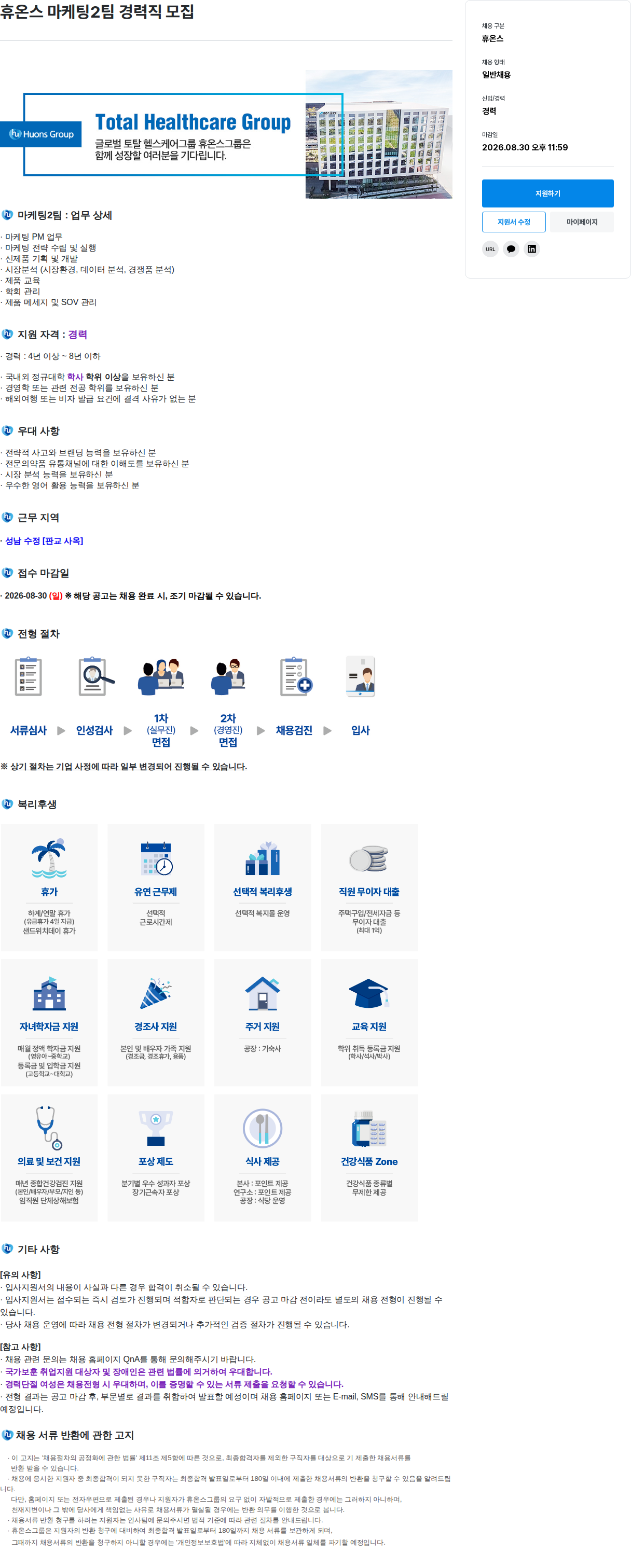Click the 마케팅2팀 : 업무 상세 heading

pyautogui.click(x=64, y=215)
